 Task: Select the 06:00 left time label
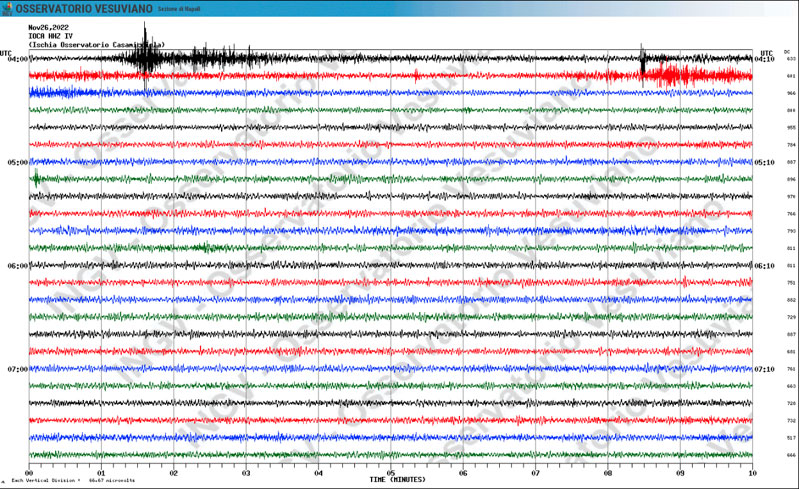(17, 266)
